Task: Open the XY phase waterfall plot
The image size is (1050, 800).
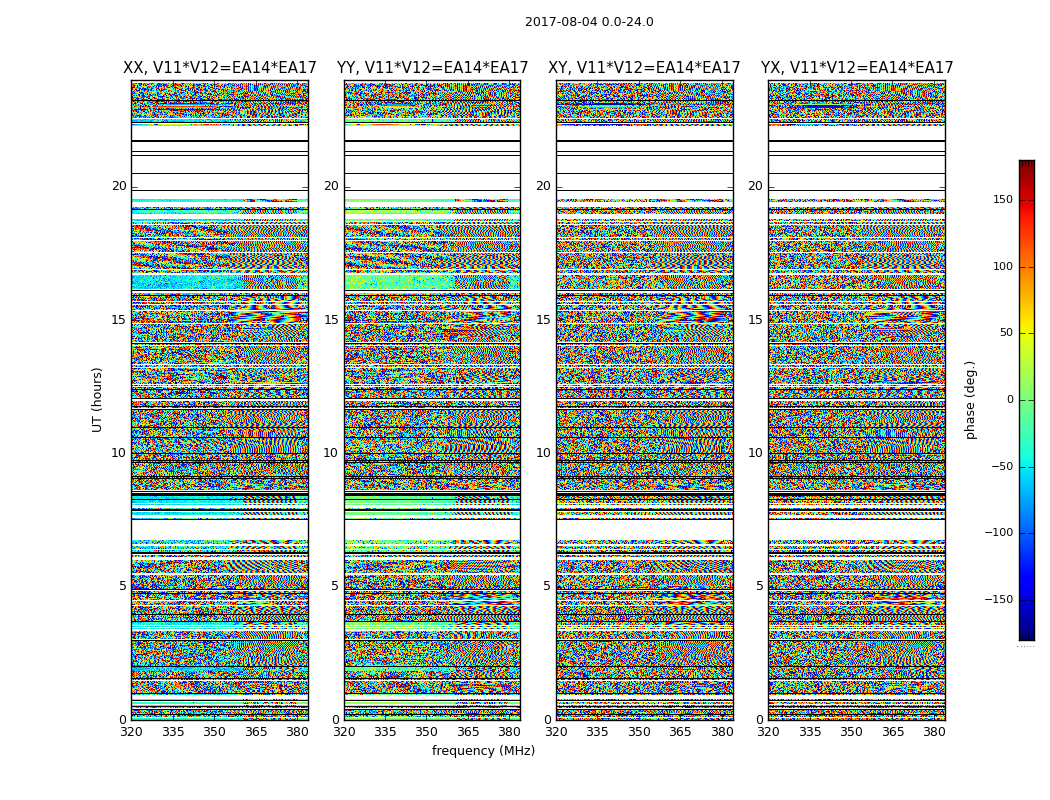Action: pos(645,400)
